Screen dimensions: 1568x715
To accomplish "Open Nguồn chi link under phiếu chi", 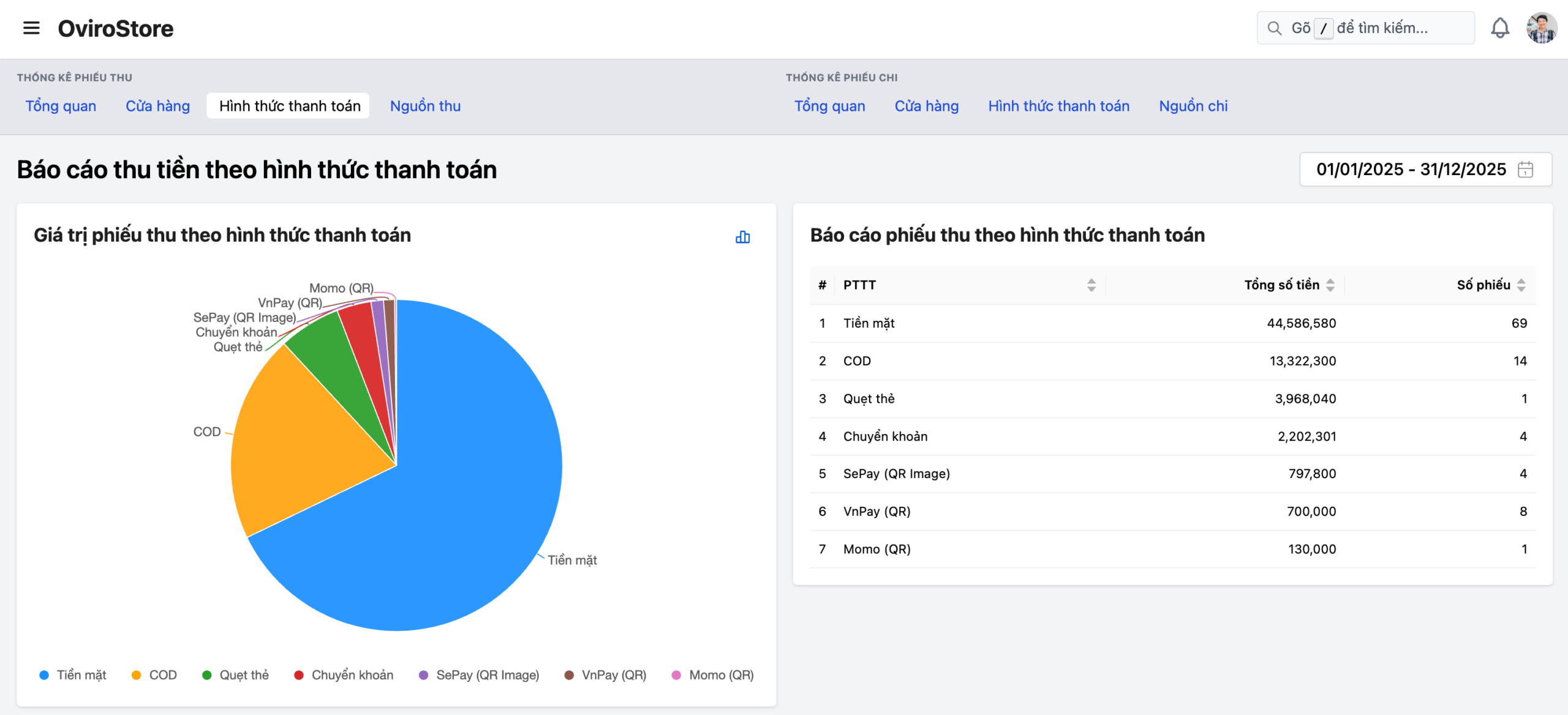I will 1193,106.
